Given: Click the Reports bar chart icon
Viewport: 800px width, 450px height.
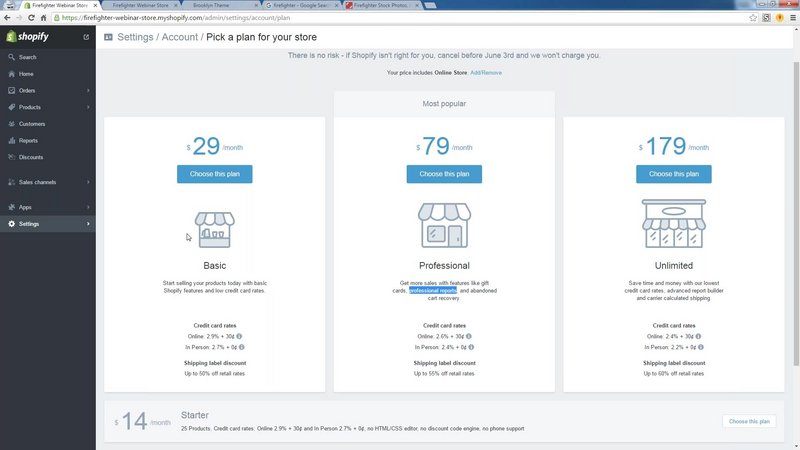Looking at the screenshot, I should pyautogui.click(x=11, y=140).
